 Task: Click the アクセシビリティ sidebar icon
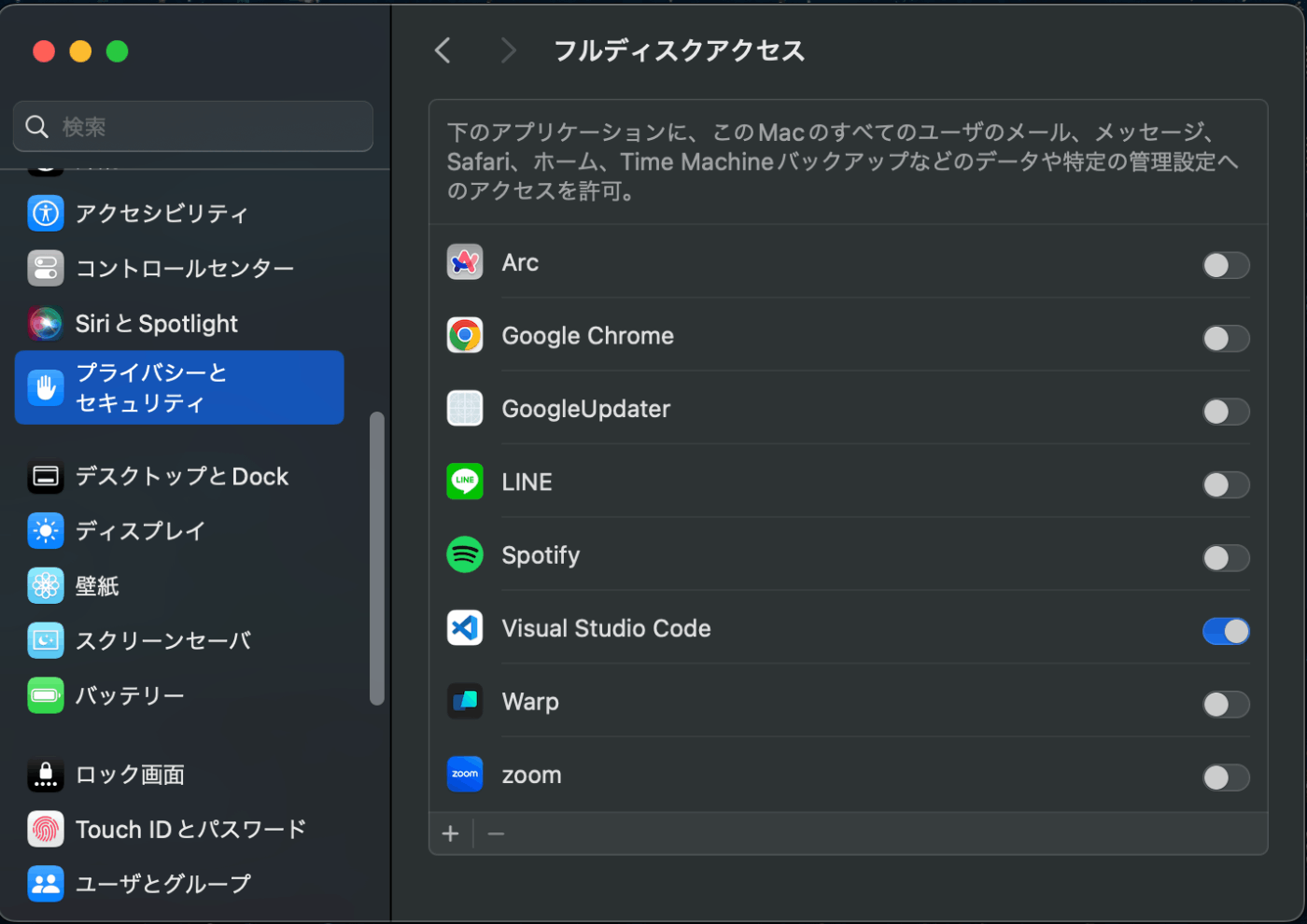tap(46, 214)
